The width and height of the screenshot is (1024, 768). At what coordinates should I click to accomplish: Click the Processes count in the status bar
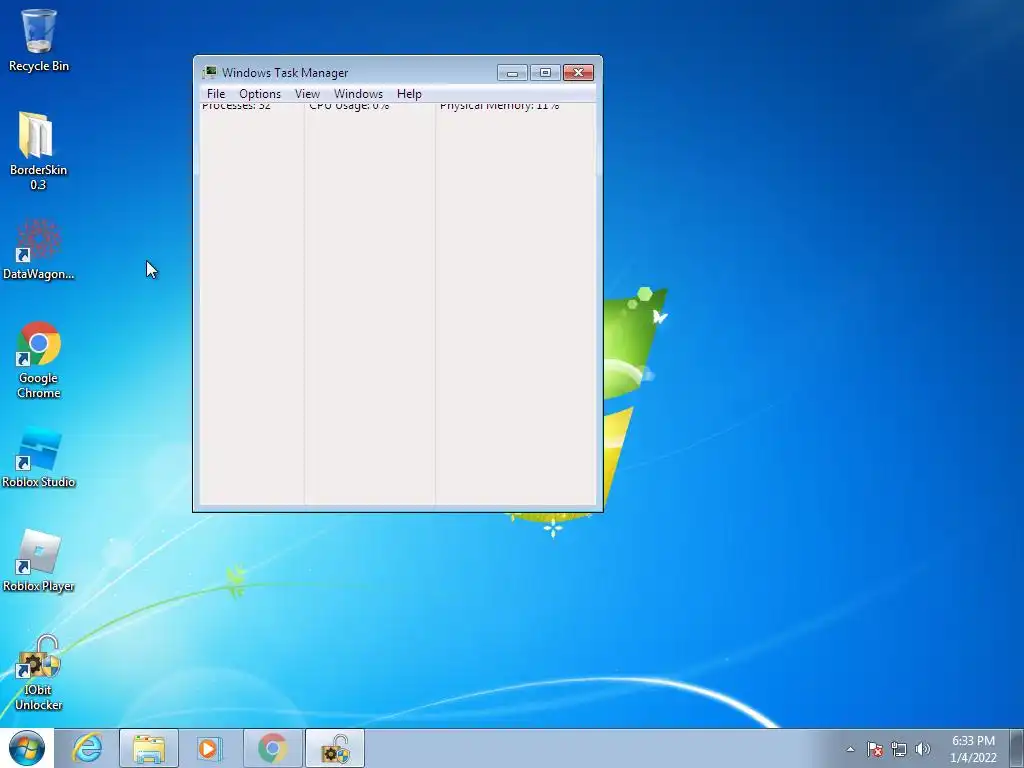[x=236, y=106]
